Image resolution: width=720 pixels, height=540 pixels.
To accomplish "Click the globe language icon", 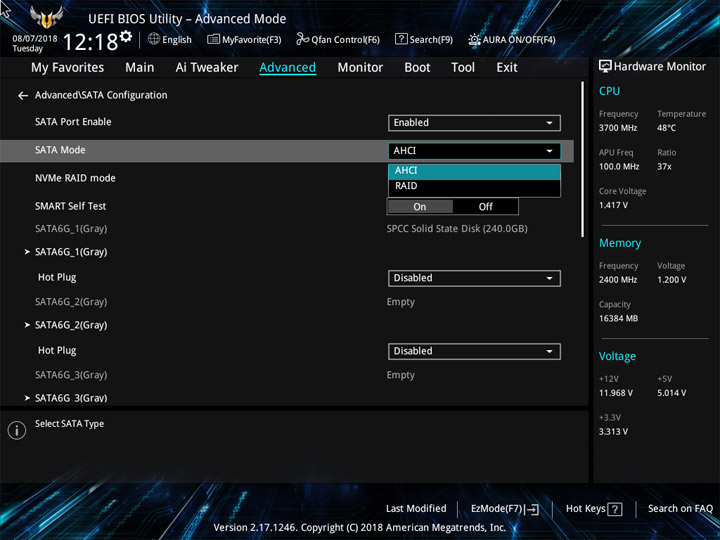I will (x=154, y=39).
